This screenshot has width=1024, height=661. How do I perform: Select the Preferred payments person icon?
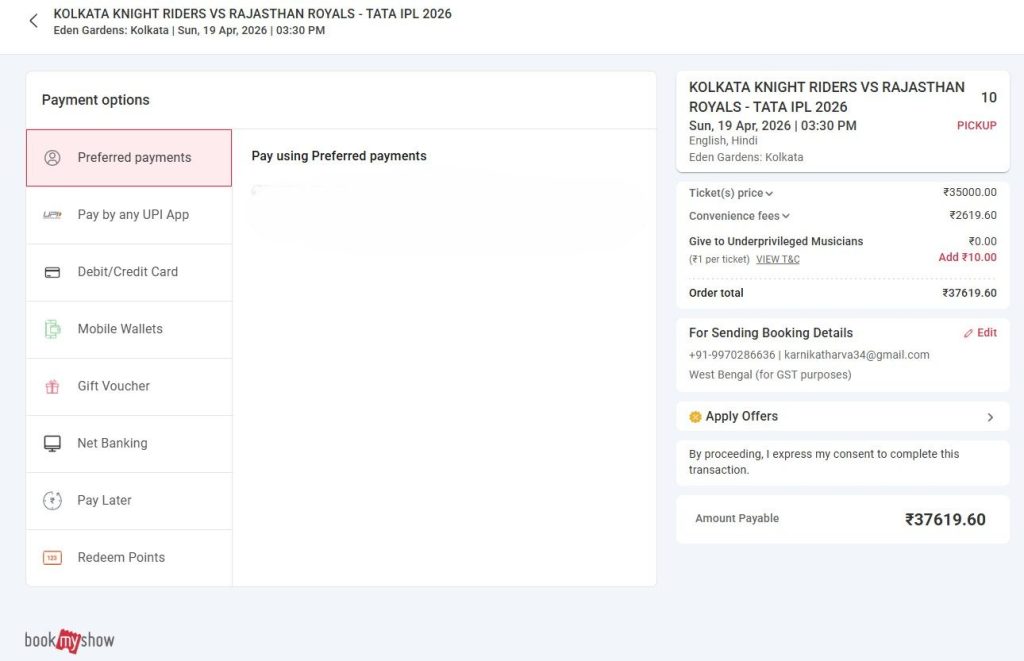(52, 157)
